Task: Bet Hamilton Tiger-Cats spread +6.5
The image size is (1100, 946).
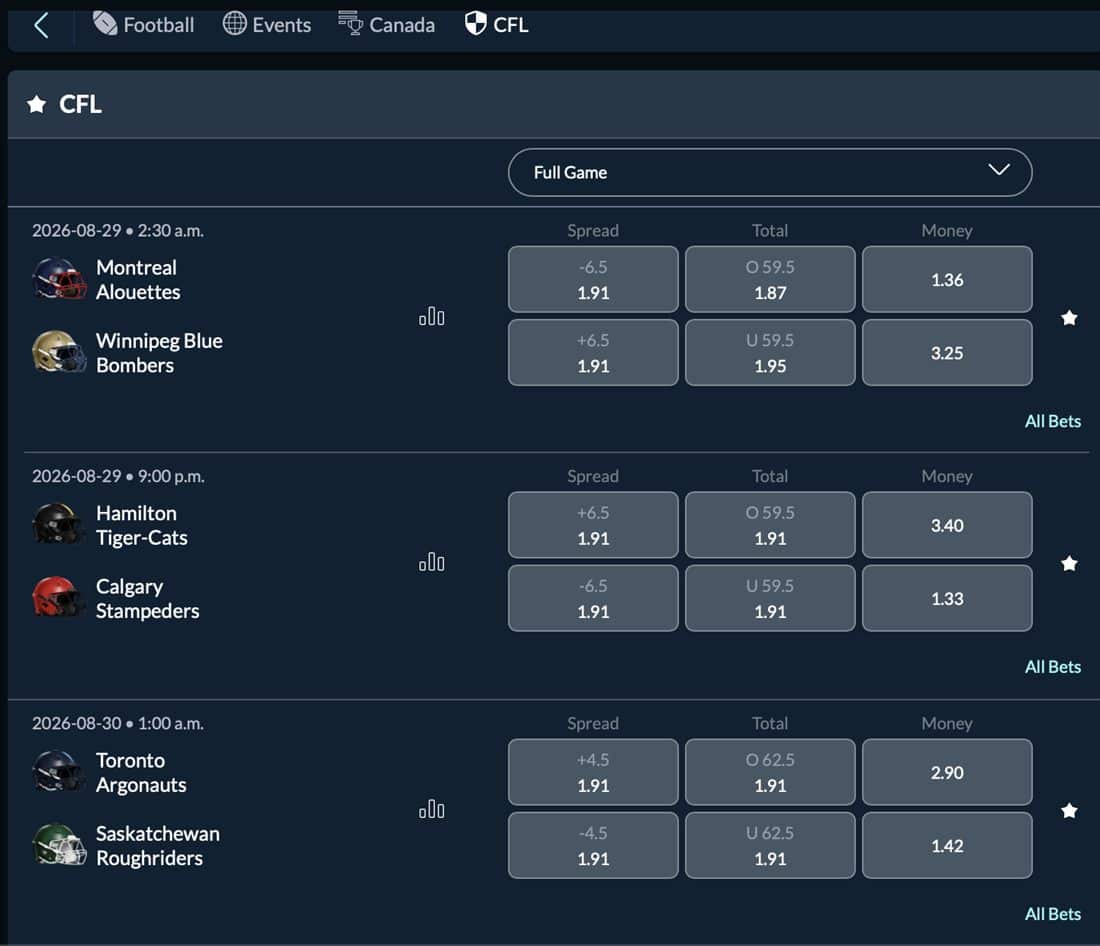Action: 593,525
